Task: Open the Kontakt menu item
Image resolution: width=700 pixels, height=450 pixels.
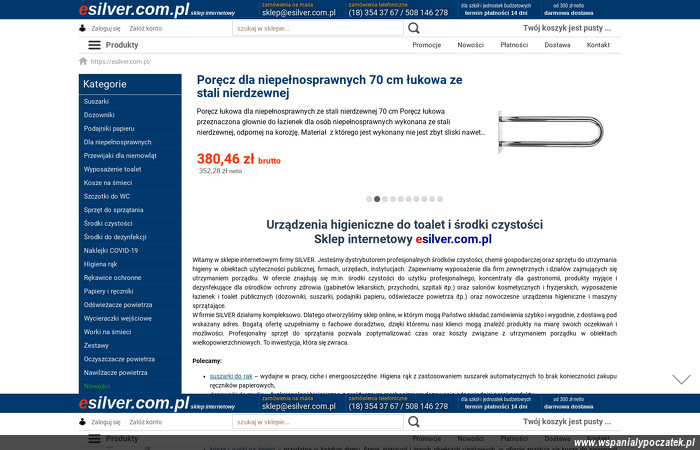Action: pos(598,45)
